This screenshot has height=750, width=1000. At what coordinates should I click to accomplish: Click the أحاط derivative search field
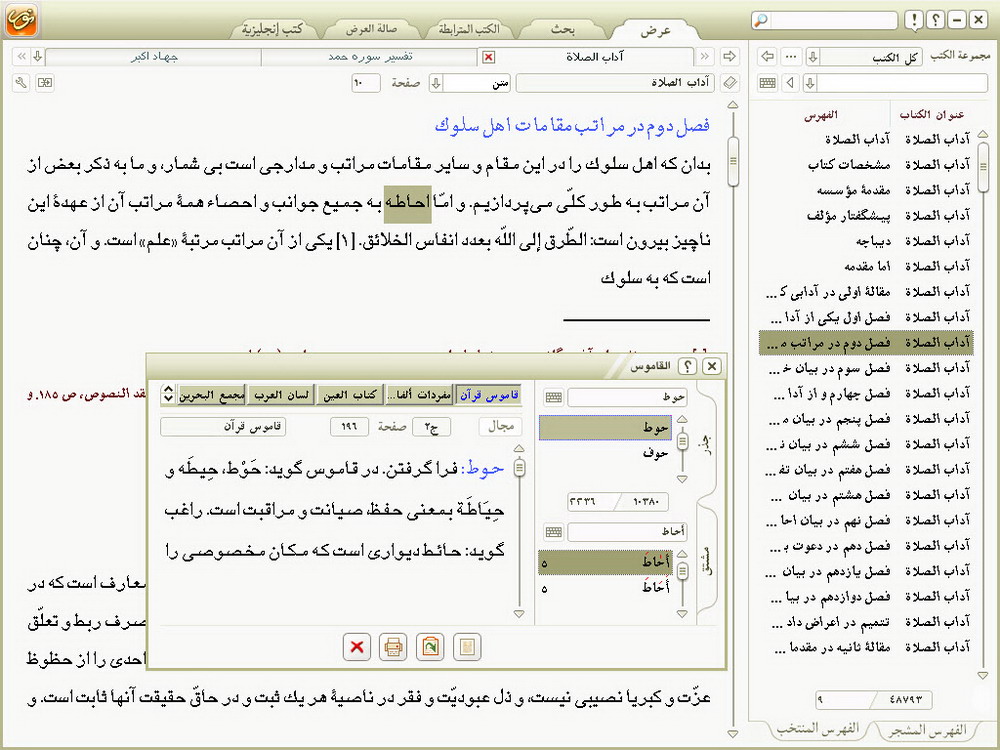tap(626, 531)
